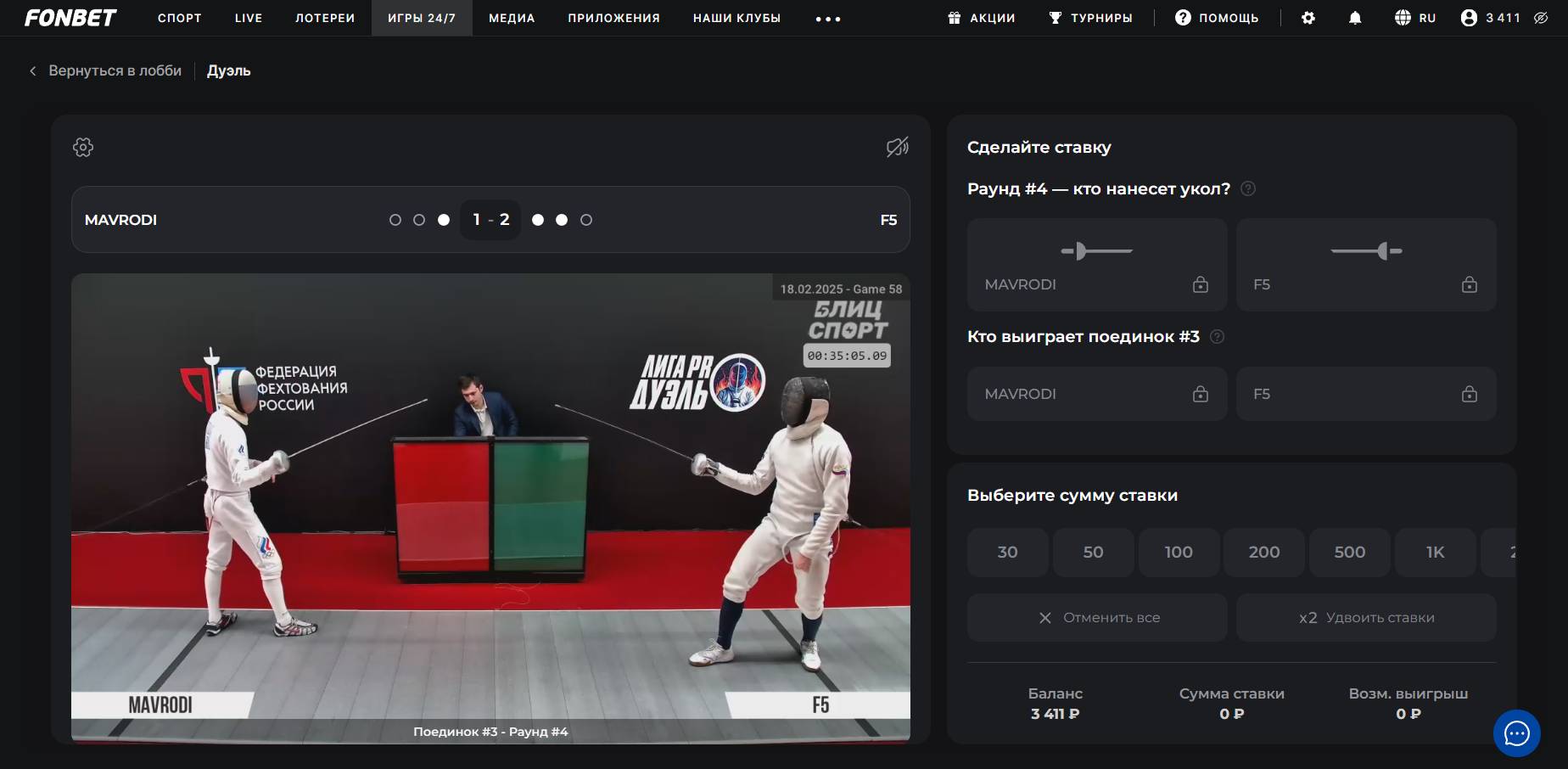Open the live chat support bubble

pos(1516,733)
